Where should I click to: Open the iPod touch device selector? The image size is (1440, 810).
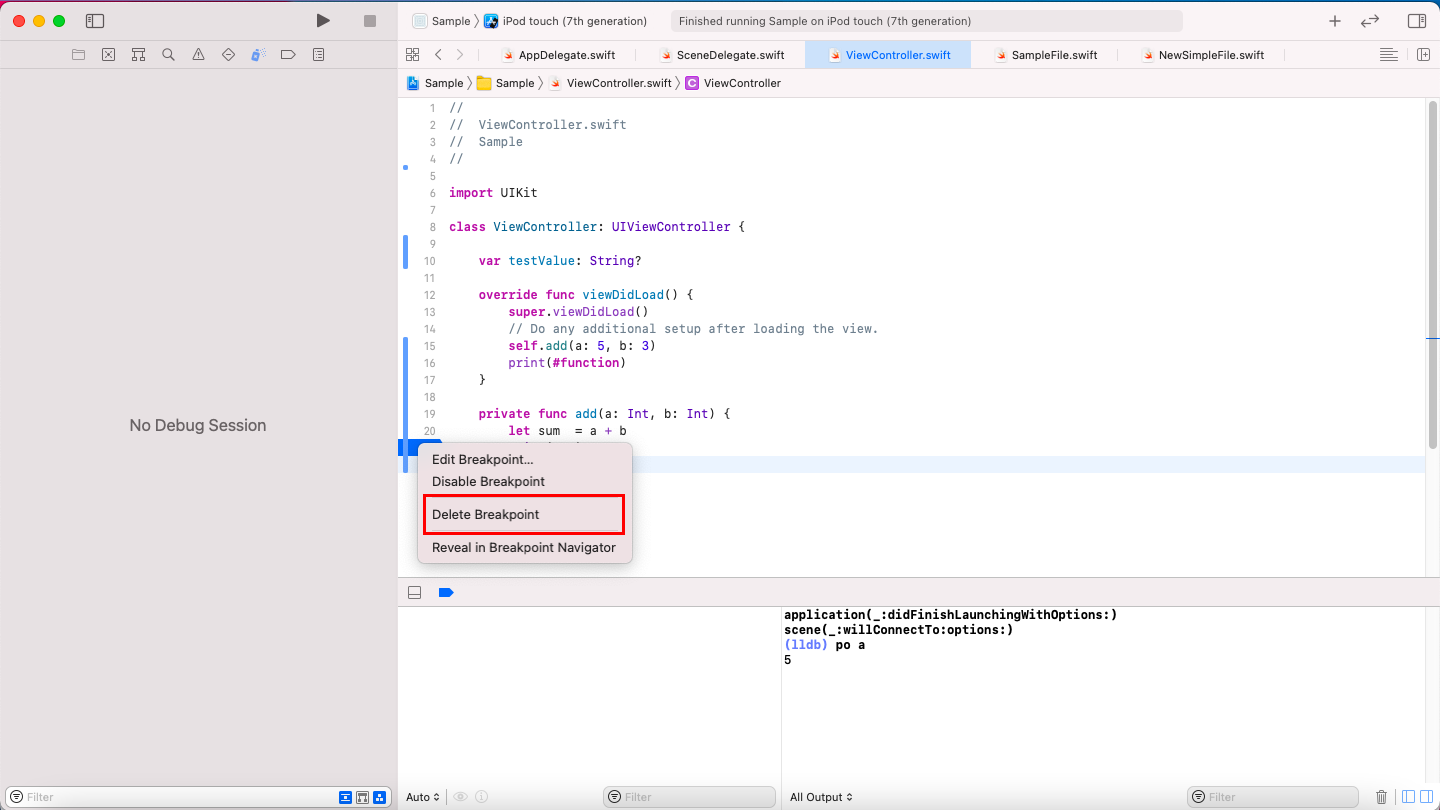566,21
